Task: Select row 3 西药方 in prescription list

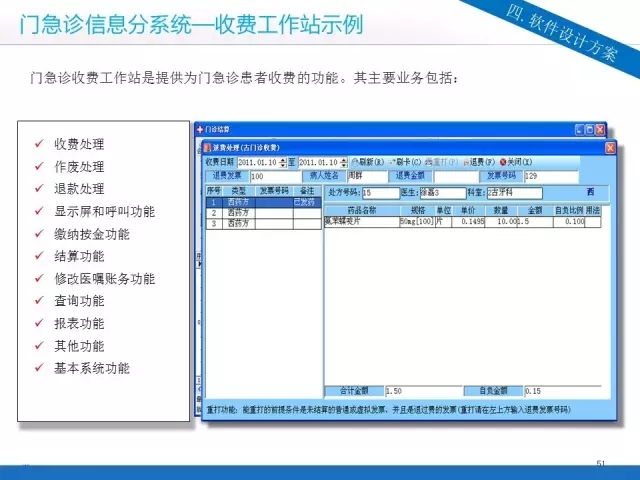Action: point(238,224)
